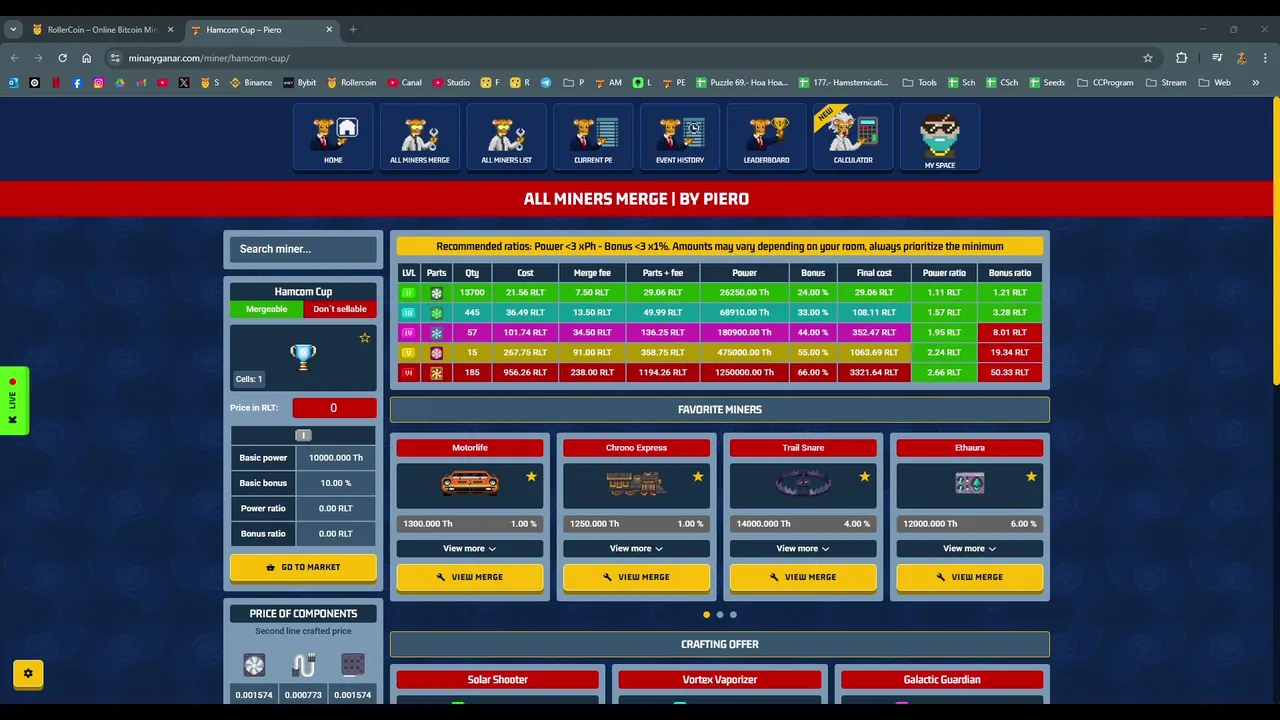This screenshot has width=1280, height=720.
Task: Select the second favorites carousel dot
Action: click(x=720, y=615)
